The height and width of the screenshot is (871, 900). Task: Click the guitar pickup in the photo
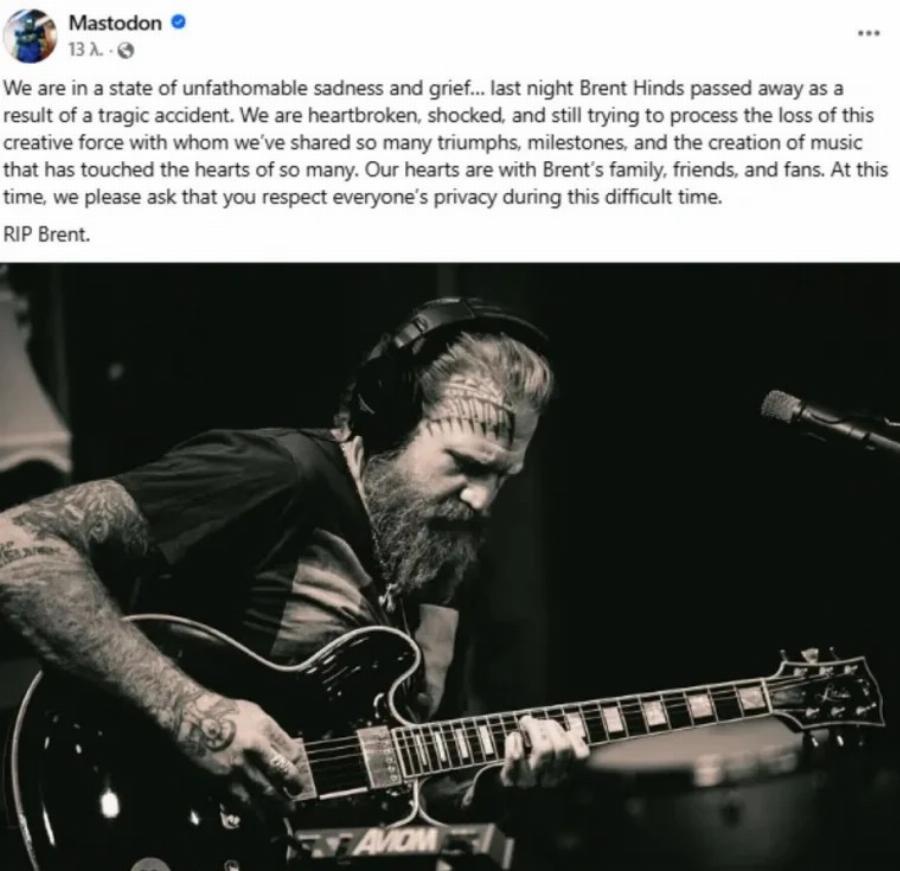pyautogui.click(x=377, y=757)
